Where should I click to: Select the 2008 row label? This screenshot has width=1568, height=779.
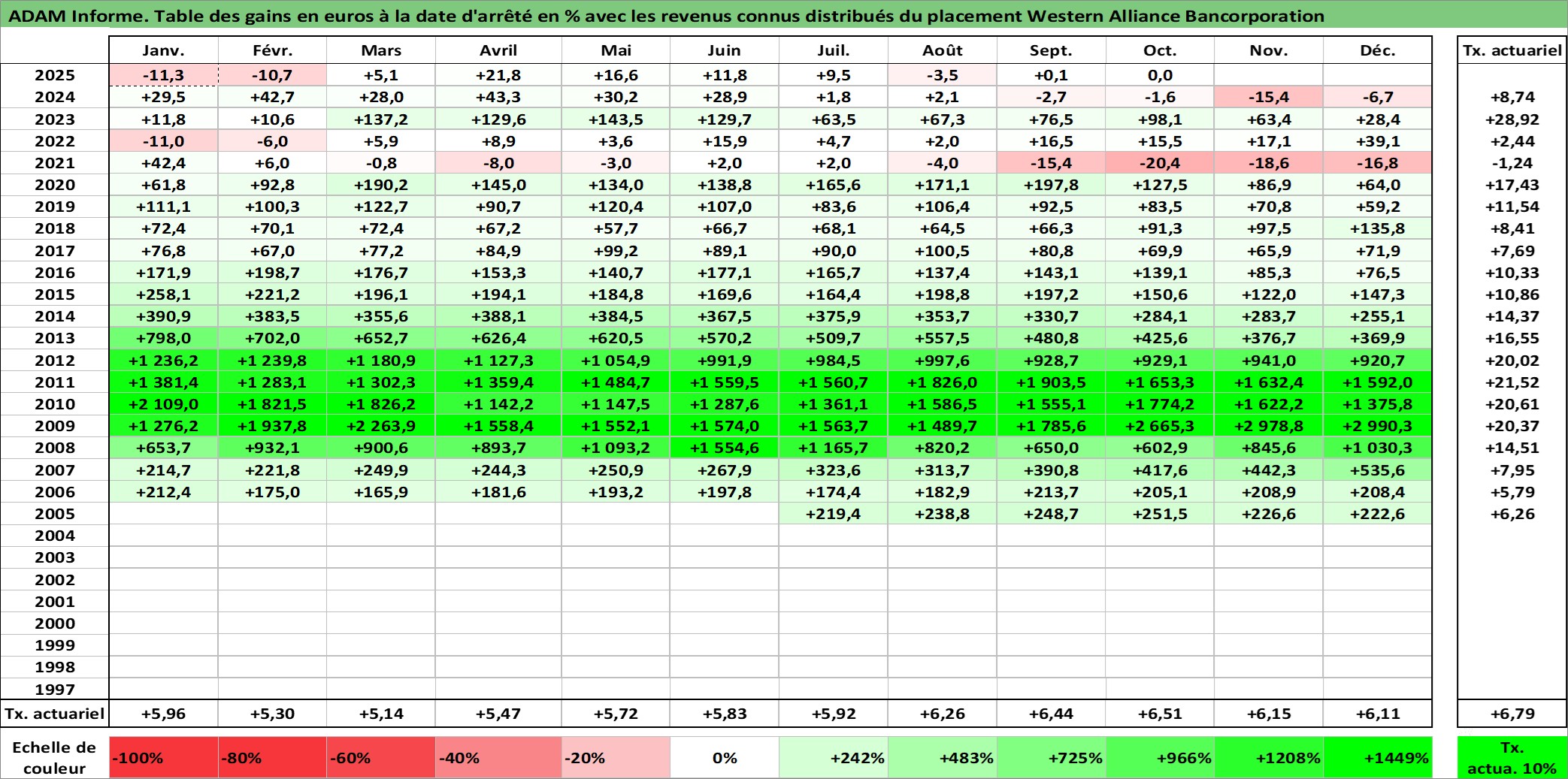click(55, 448)
